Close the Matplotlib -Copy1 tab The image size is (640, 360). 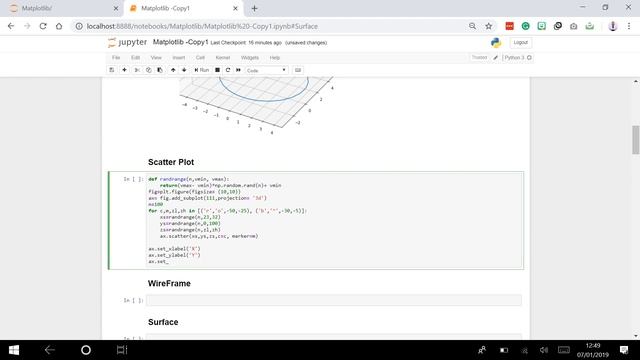[x=236, y=8]
